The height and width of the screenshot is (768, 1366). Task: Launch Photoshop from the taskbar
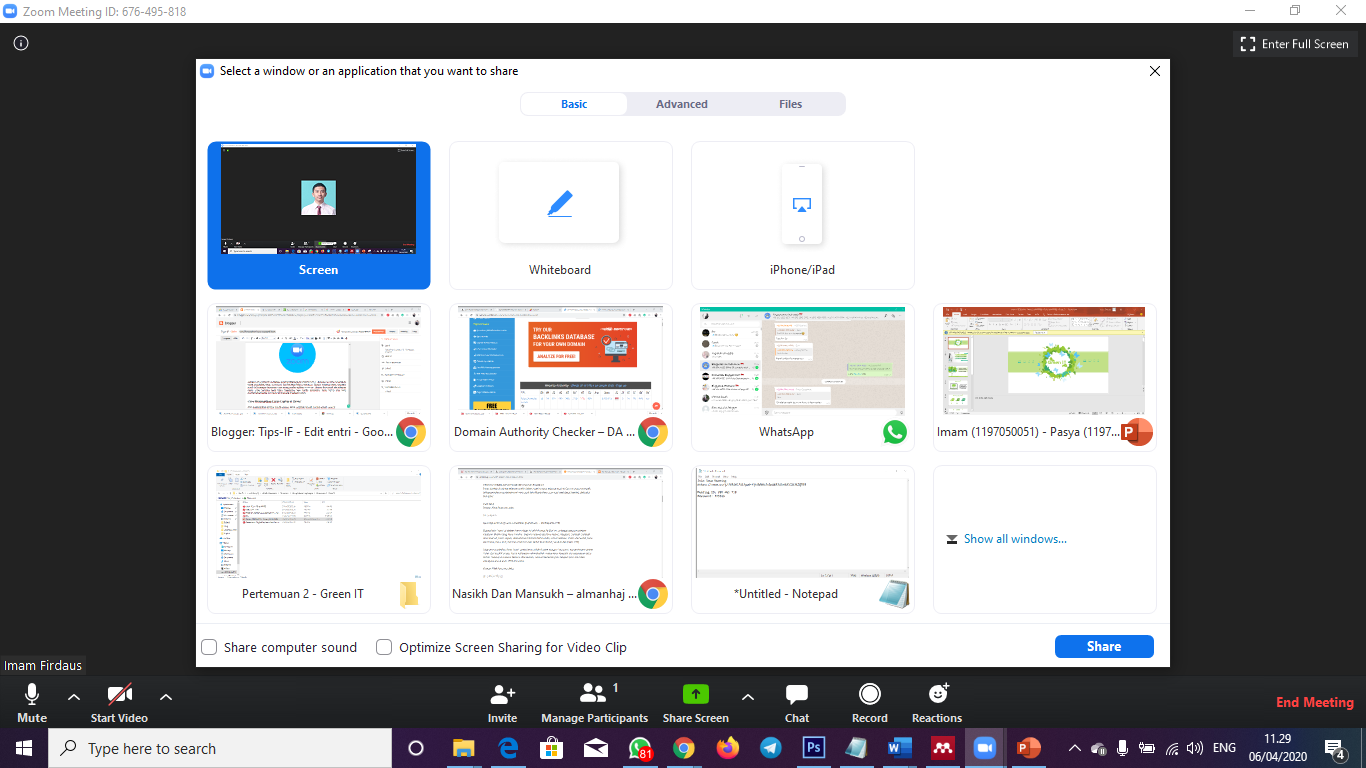click(x=813, y=747)
